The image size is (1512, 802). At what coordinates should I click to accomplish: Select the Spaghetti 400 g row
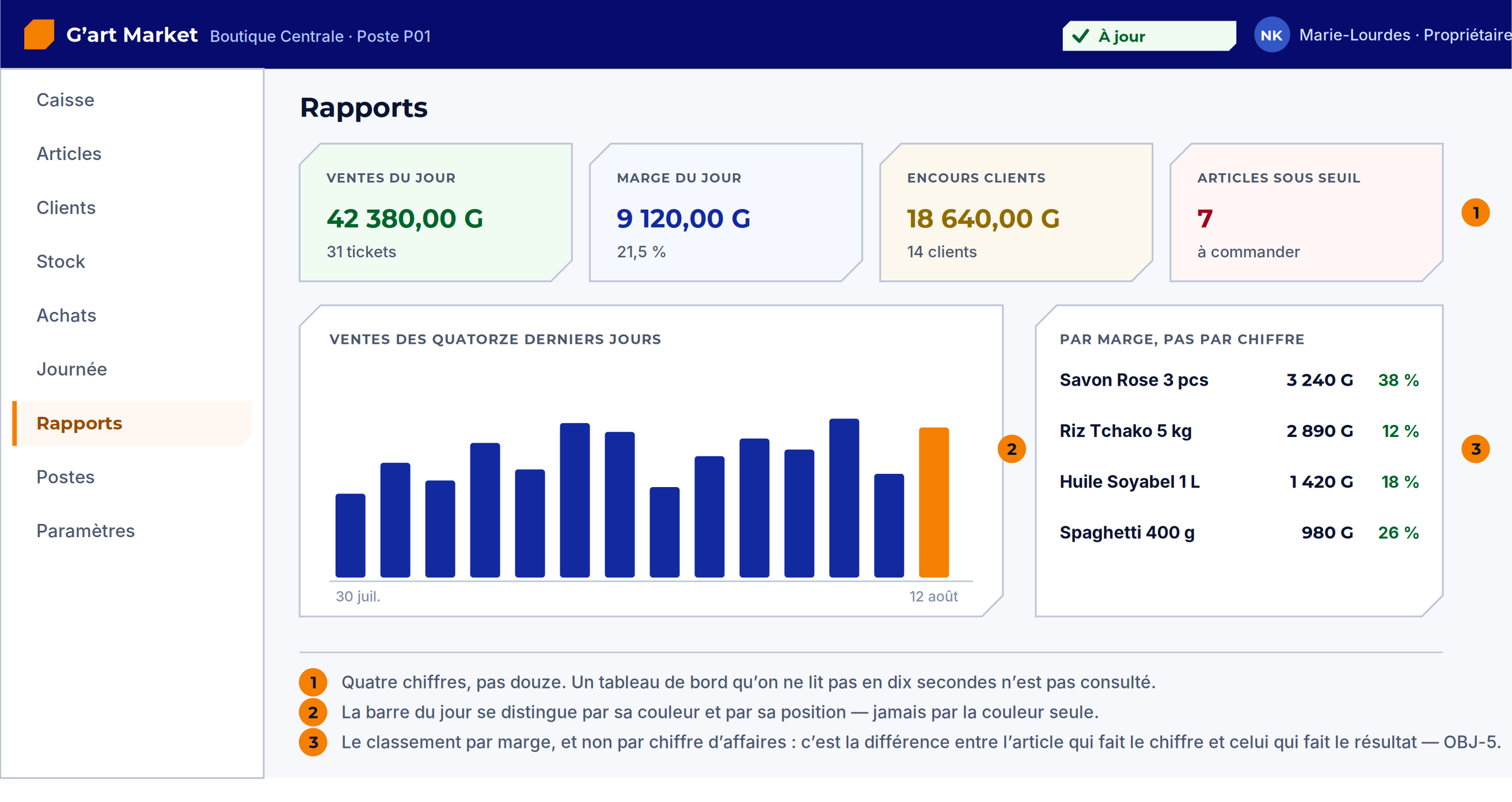click(x=1239, y=533)
